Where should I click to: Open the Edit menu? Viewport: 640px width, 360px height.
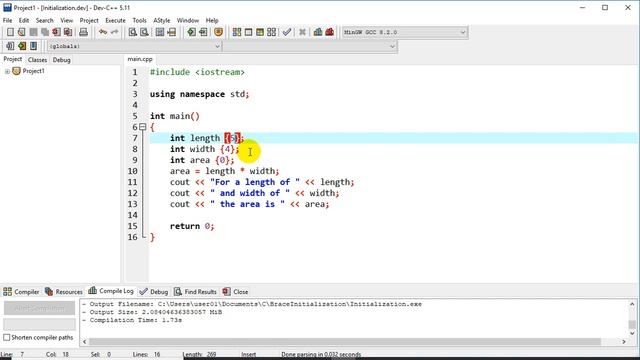coord(24,20)
